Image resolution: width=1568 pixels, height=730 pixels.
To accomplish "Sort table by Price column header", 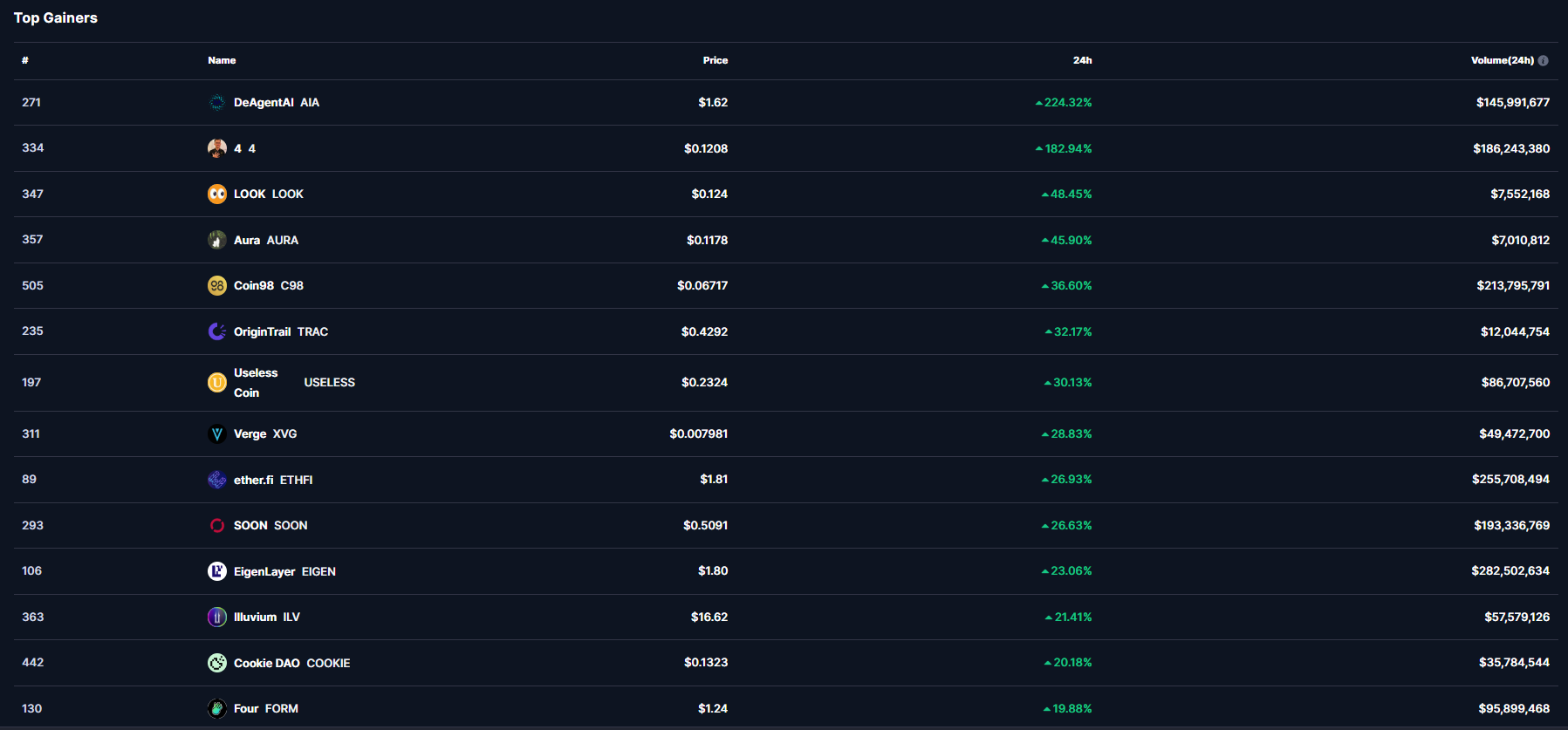I will click(x=715, y=61).
